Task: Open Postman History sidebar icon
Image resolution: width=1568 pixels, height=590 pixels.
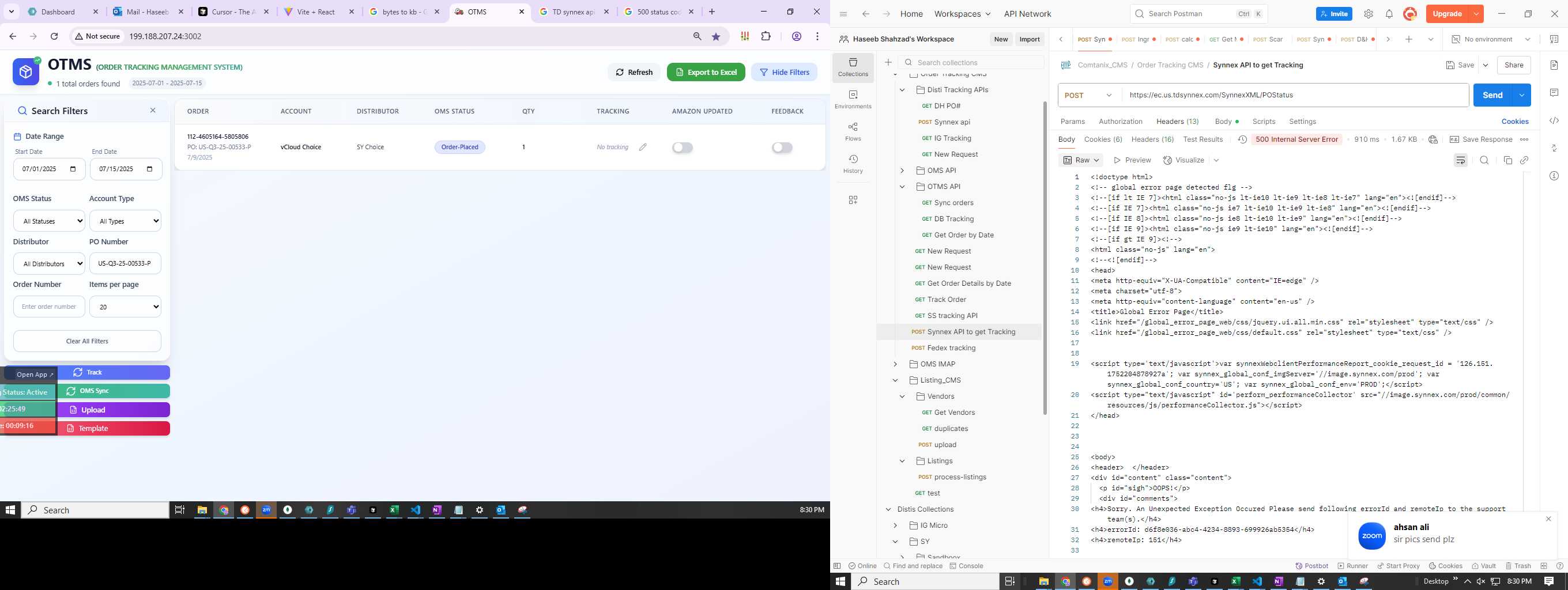Action: tap(853, 164)
